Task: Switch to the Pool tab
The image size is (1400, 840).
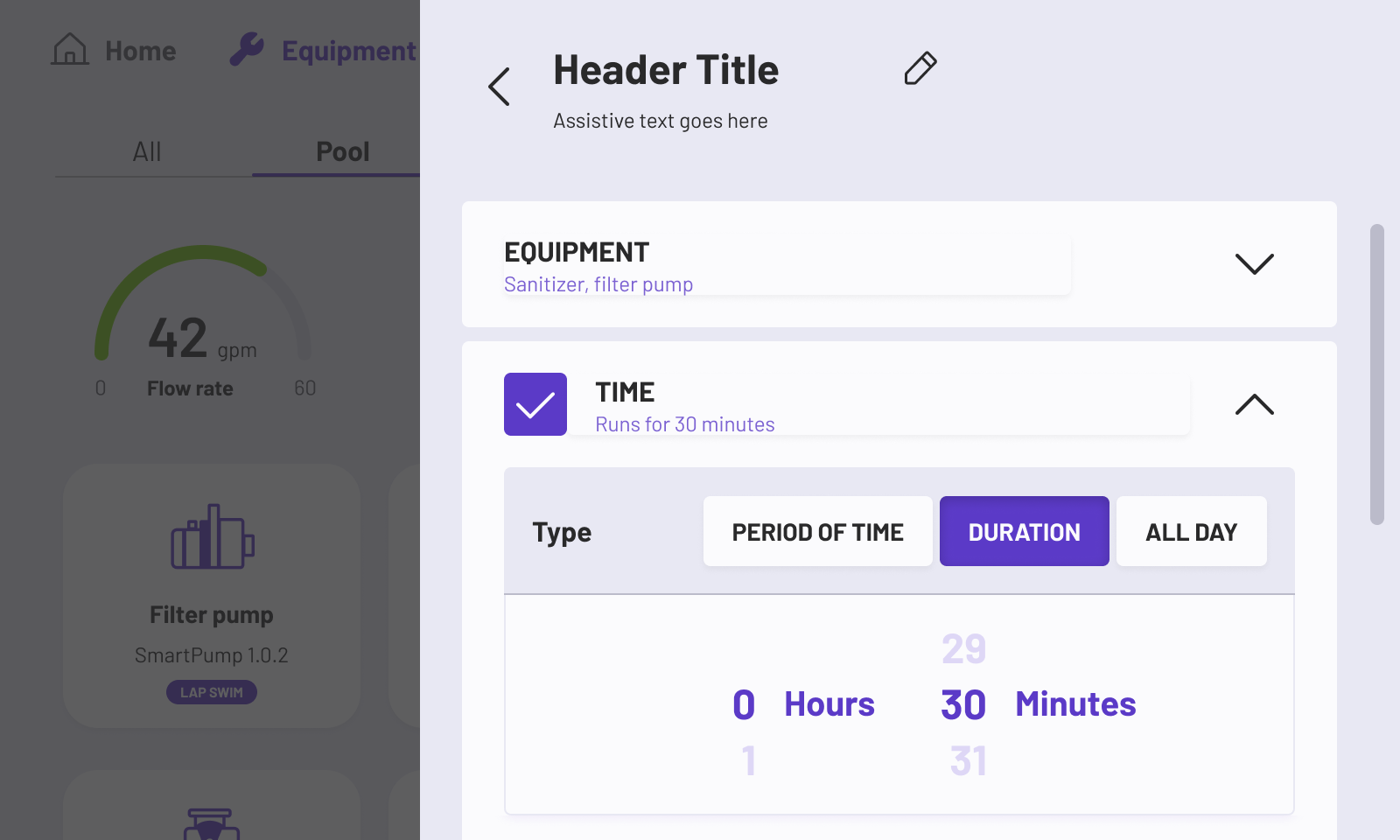Action: [342, 151]
